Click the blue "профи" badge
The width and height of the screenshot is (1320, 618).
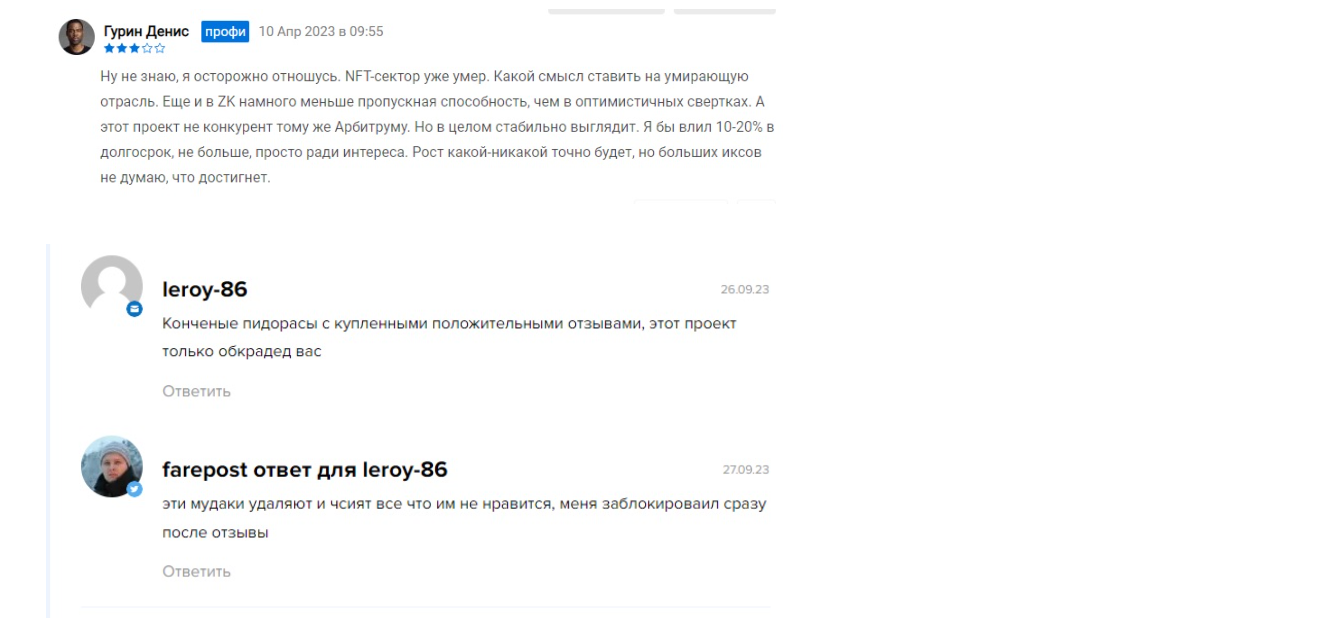pos(225,31)
